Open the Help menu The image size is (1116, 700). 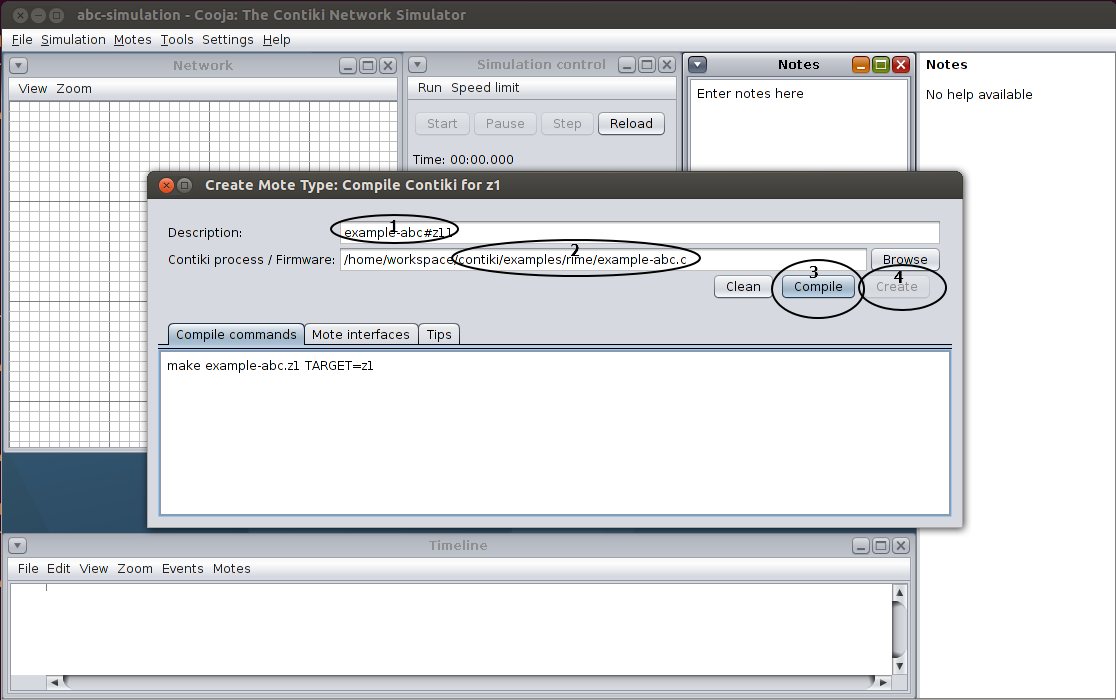tap(276, 40)
